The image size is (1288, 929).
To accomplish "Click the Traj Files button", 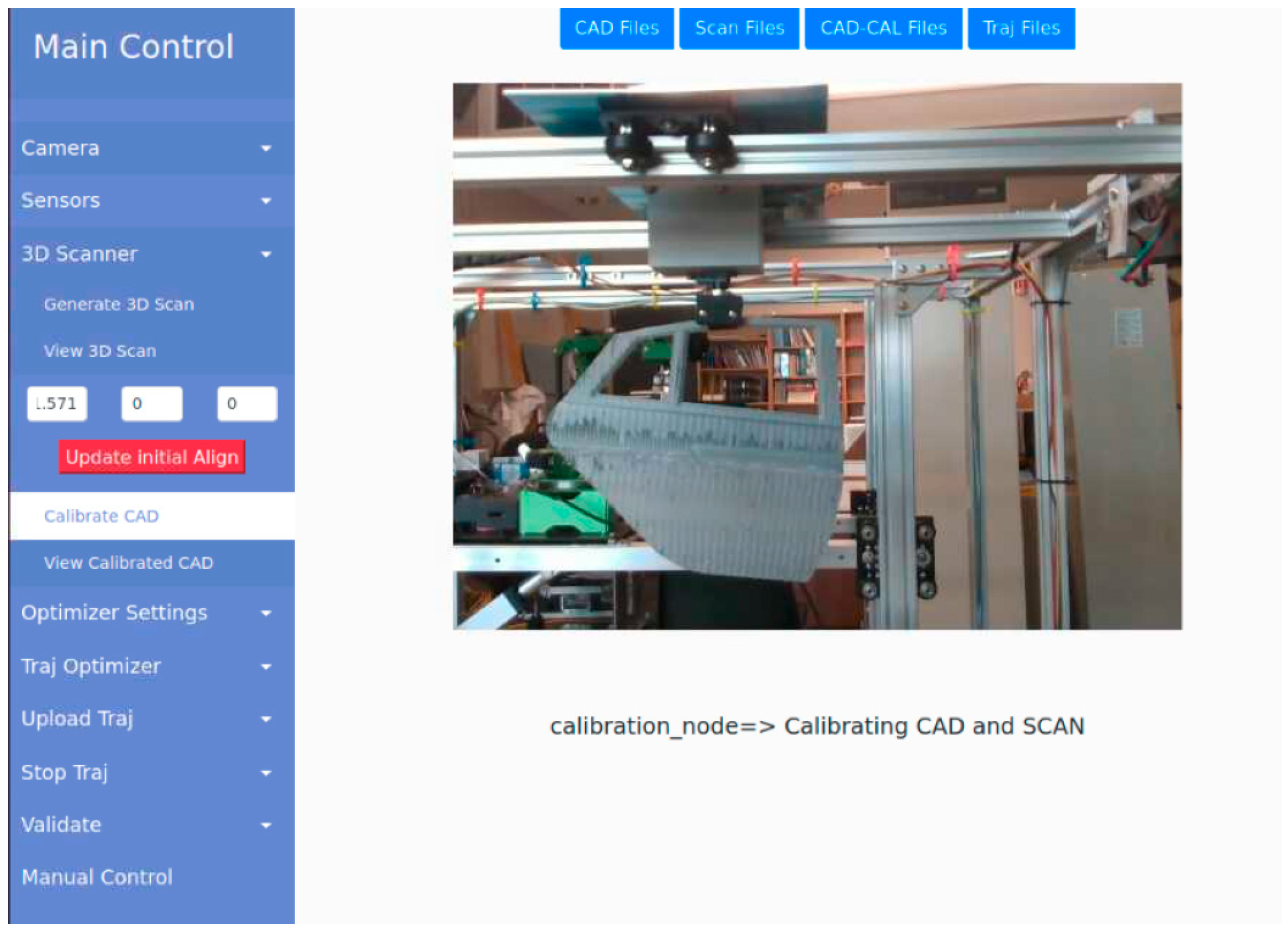I will 1021,28.
